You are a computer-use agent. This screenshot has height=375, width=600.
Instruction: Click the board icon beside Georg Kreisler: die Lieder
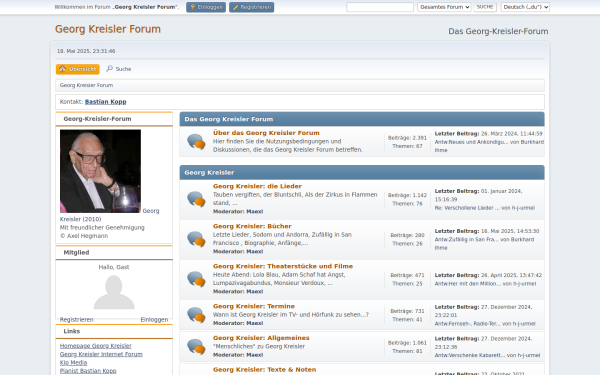[x=196, y=199]
